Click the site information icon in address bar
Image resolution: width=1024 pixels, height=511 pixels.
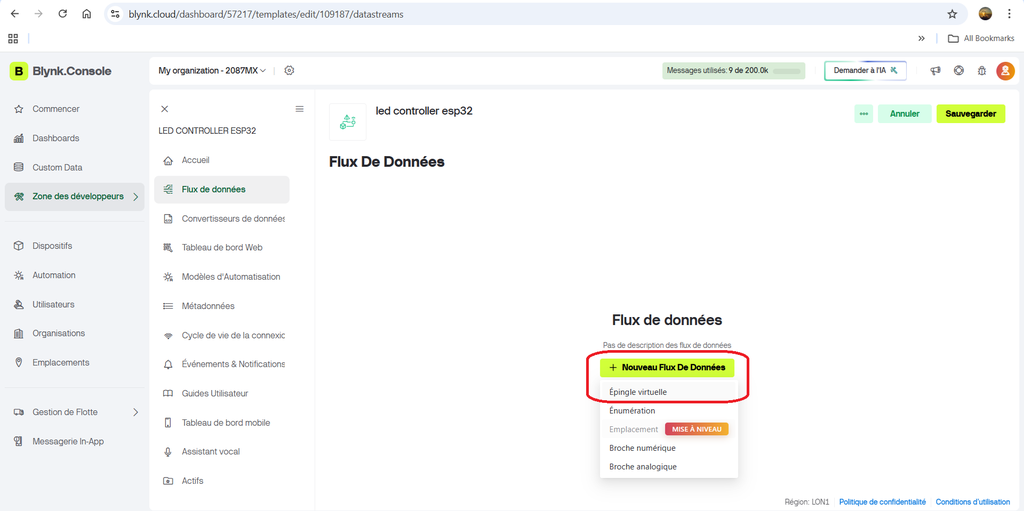115,14
